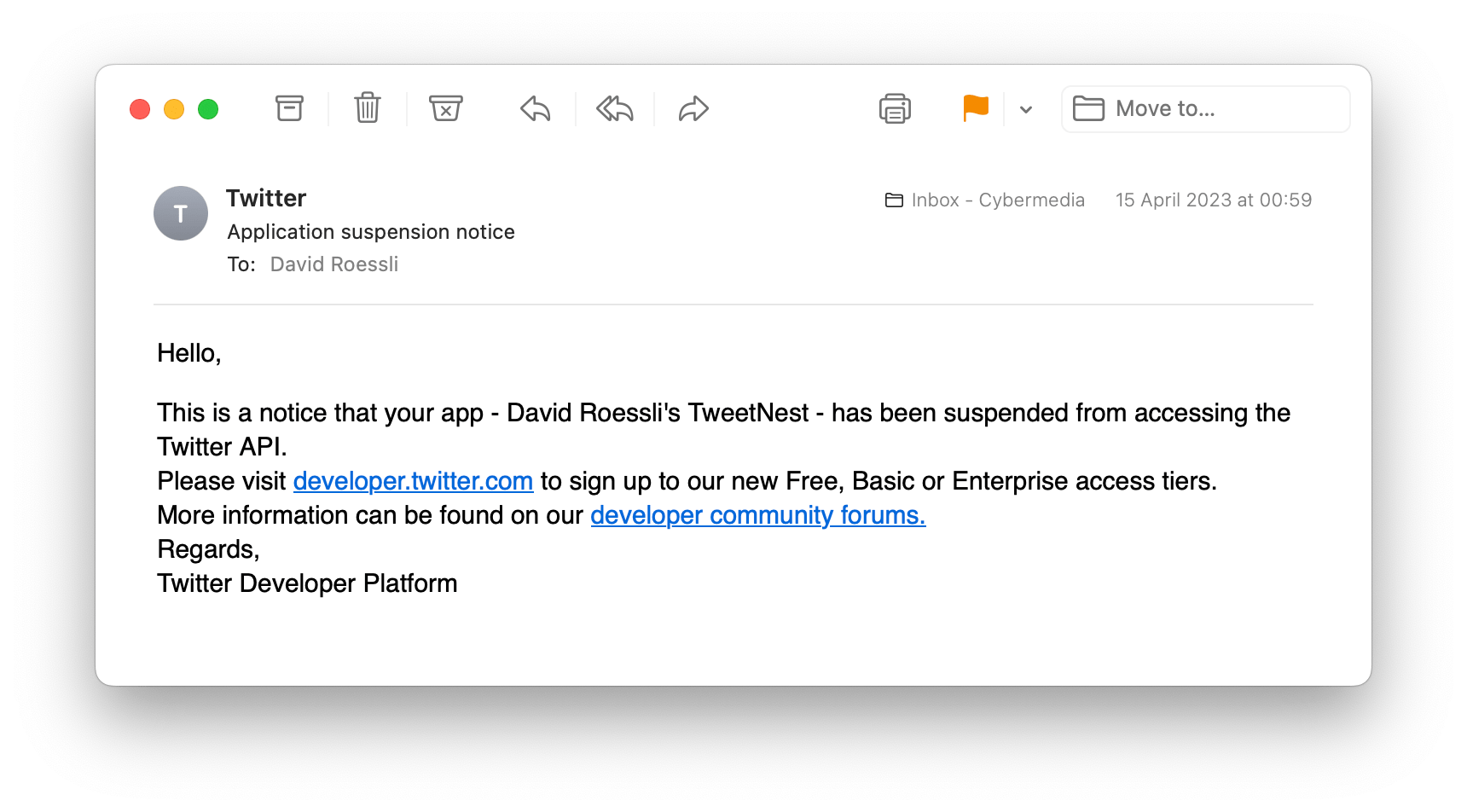Toggle the orange flag on message
Image resolution: width=1467 pixels, height=812 pixels.
point(976,109)
